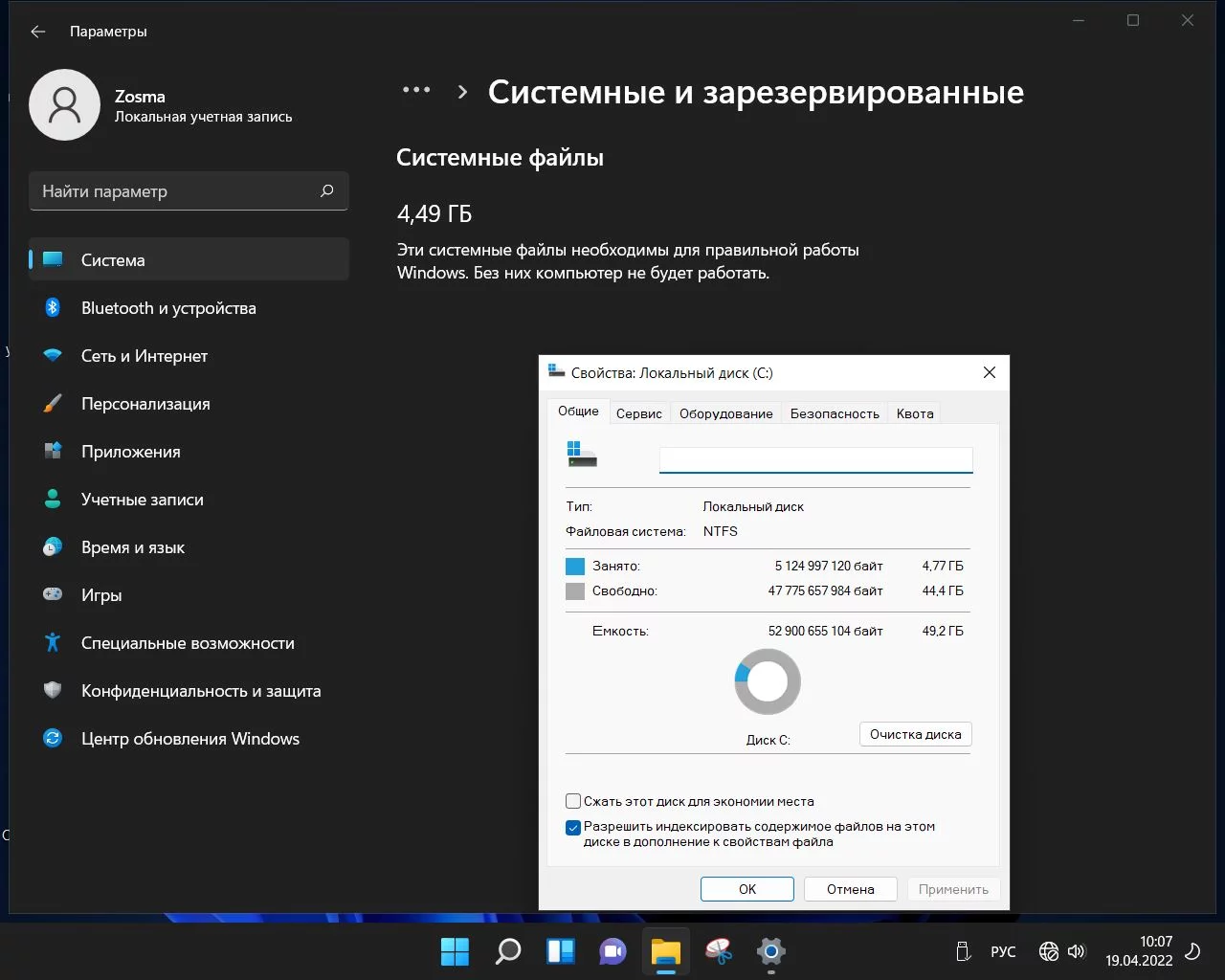The width and height of the screenshot is (1225, 980).
Task: Enable 'Сжать этот диск для экономии места' checkbox
Action: 573,801
